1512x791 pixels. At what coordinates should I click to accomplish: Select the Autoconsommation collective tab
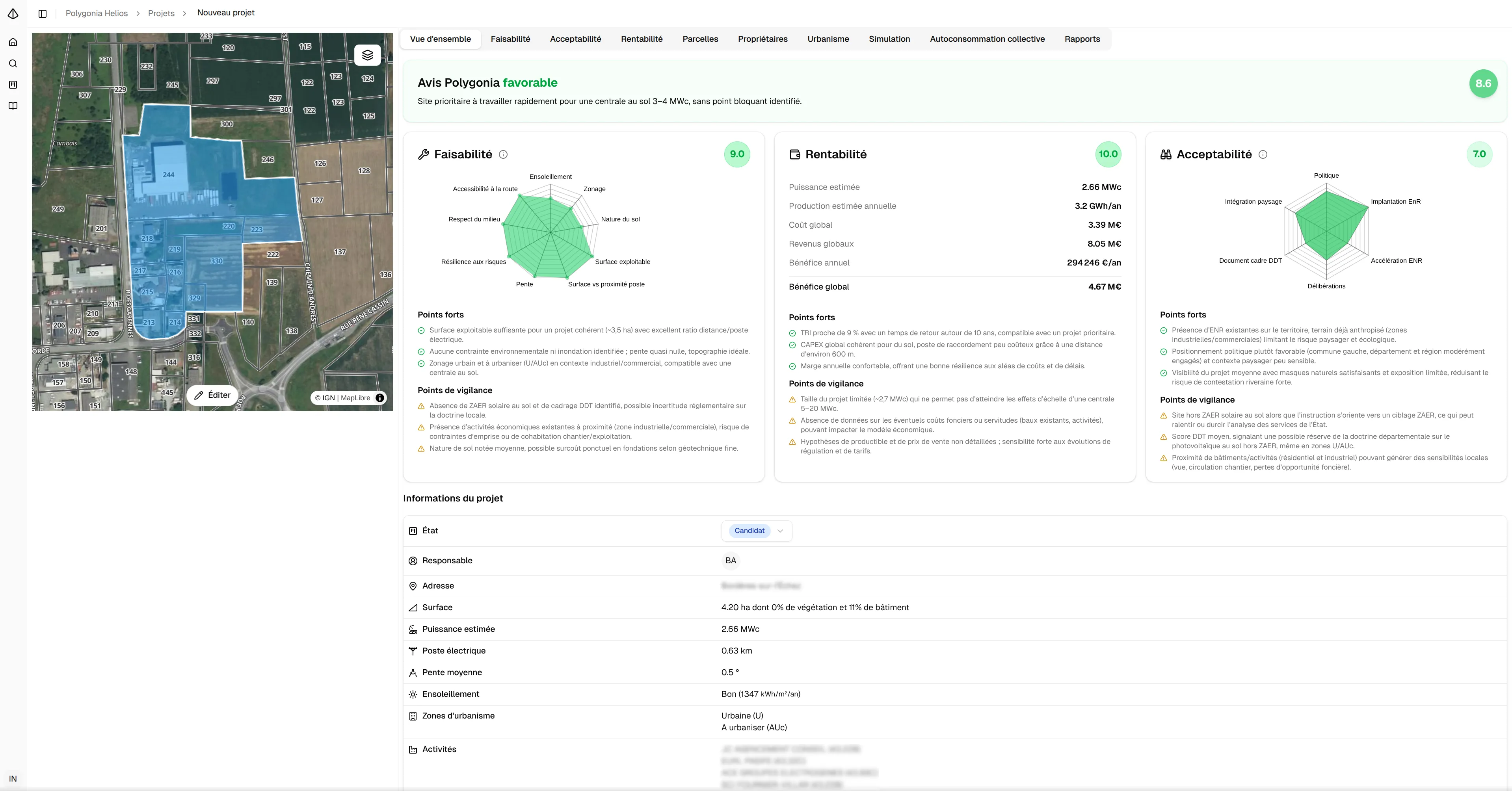point(987,39)
